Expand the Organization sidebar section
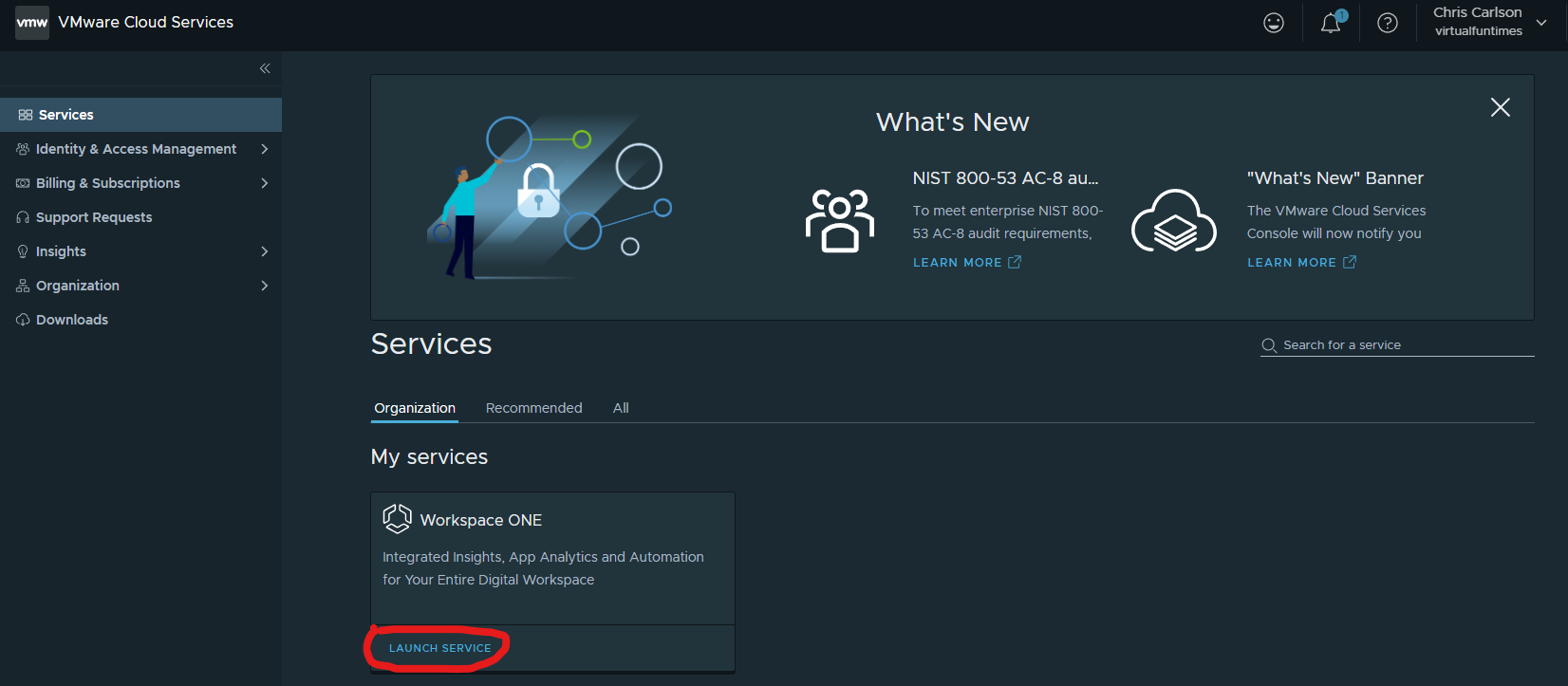The height and width of the screenshot is (686, 1568). (140, 286)
